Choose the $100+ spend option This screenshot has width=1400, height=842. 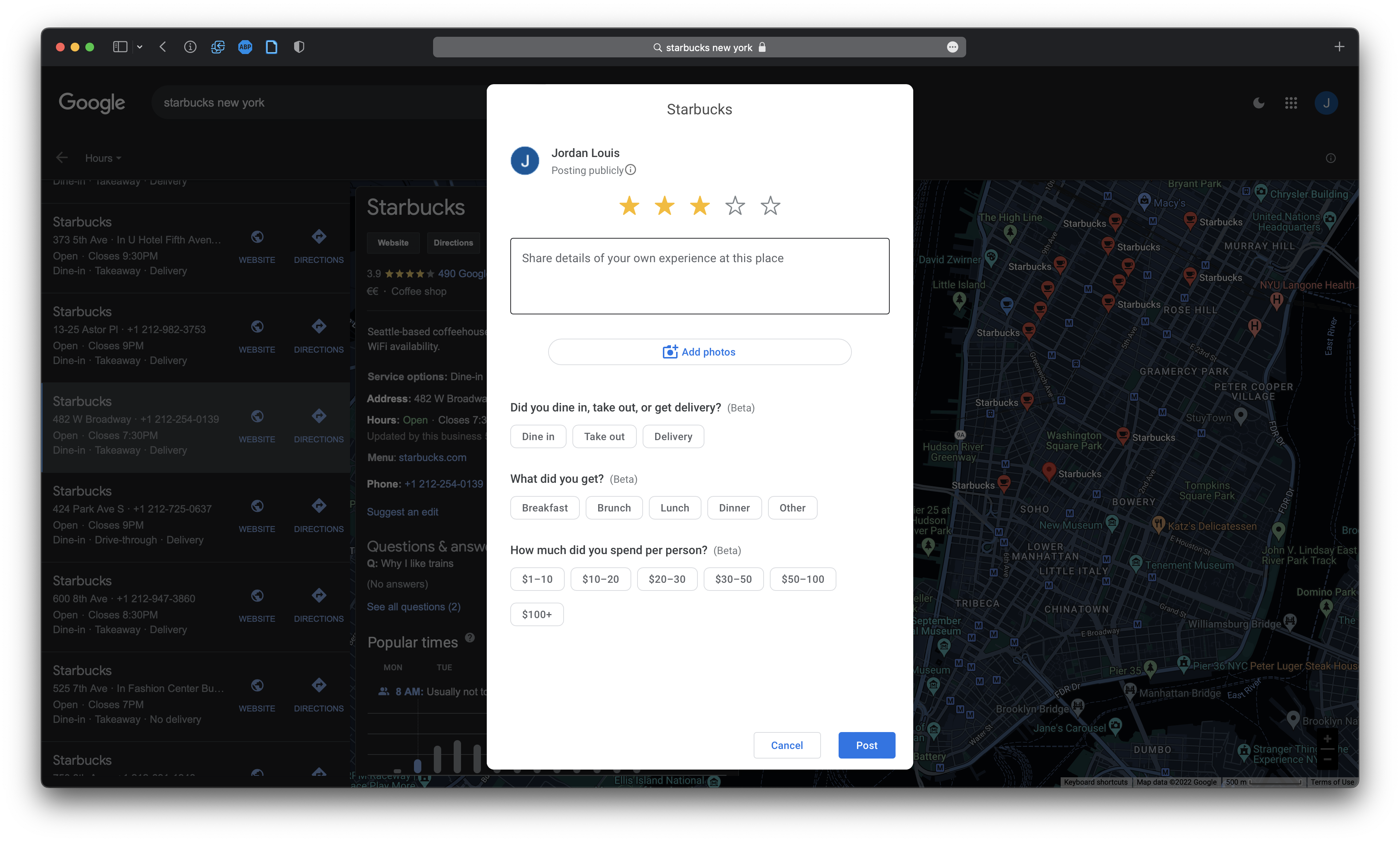[x=537, y=614]
